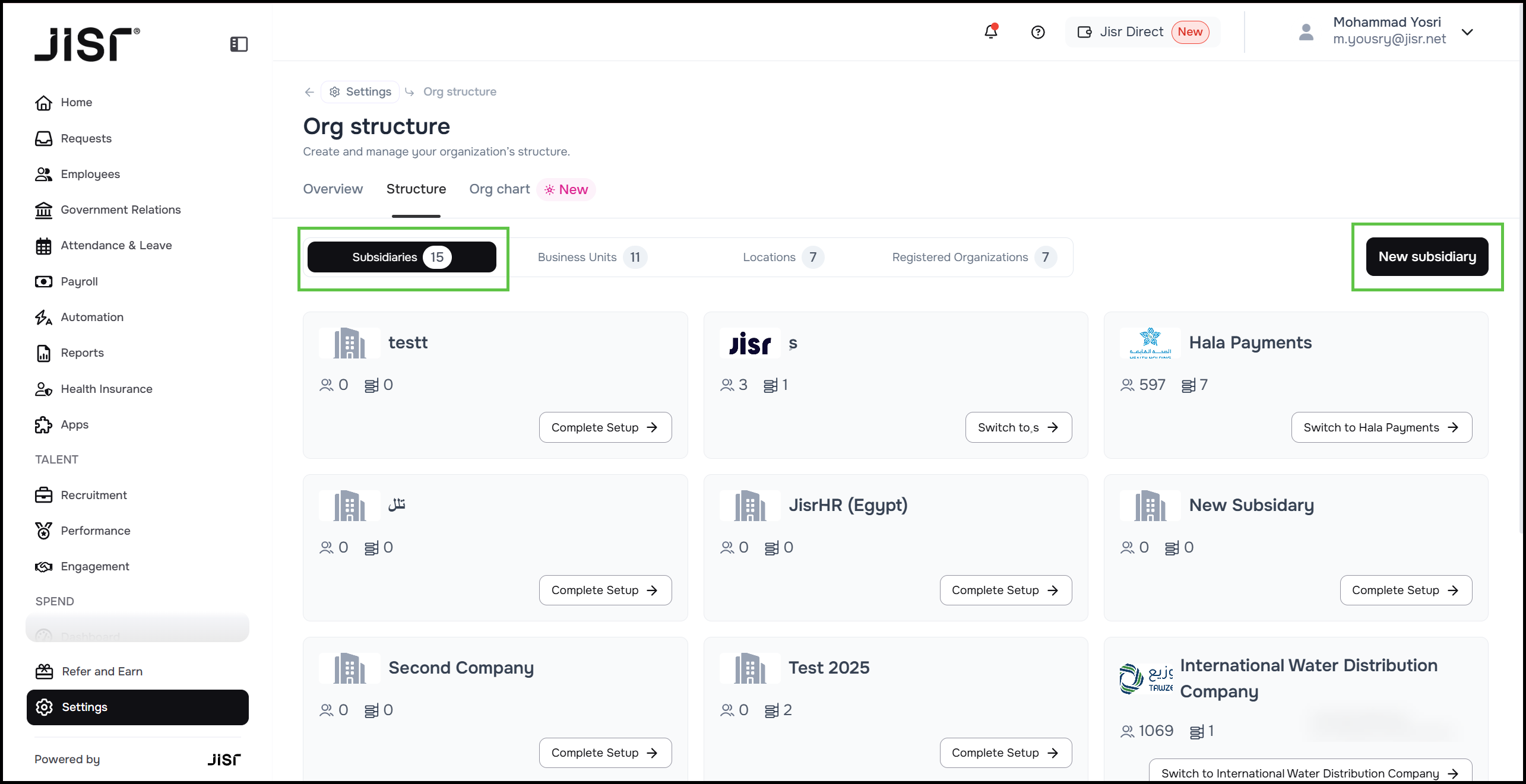Image resolution: width=1526 pixels, height=784 pixels.
Task: Switch to Overview tab
Action: click(x=333, y=189)
